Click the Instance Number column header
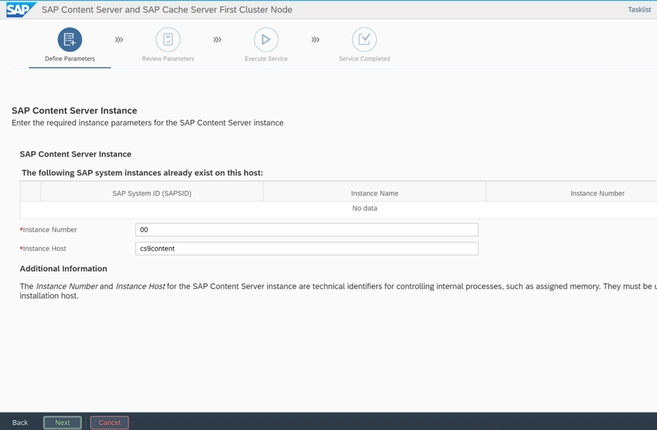657x430 pixels. click(x=597, y=193)
